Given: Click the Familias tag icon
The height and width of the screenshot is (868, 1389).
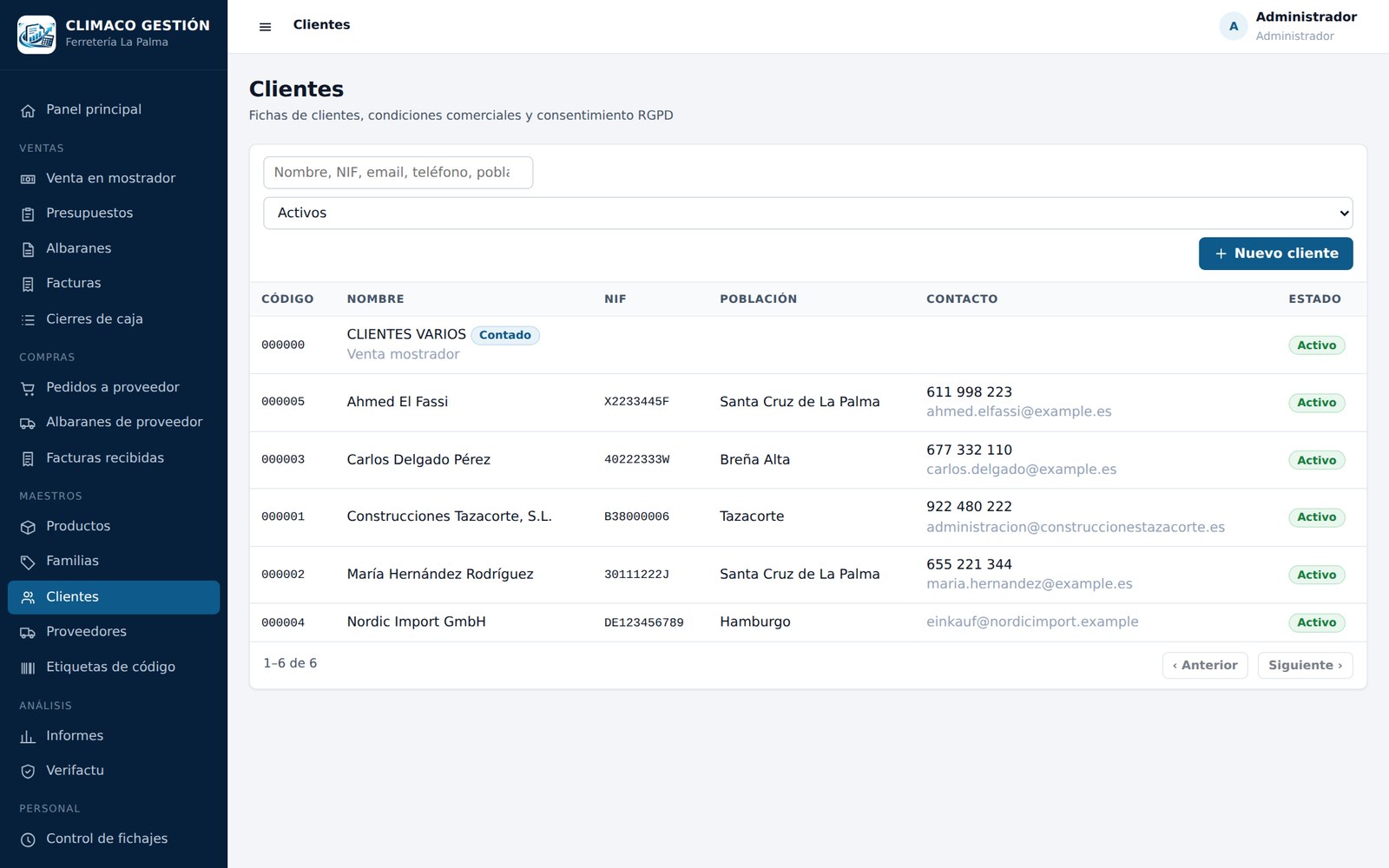Looking at the screenshot, I should coord(28,562).
